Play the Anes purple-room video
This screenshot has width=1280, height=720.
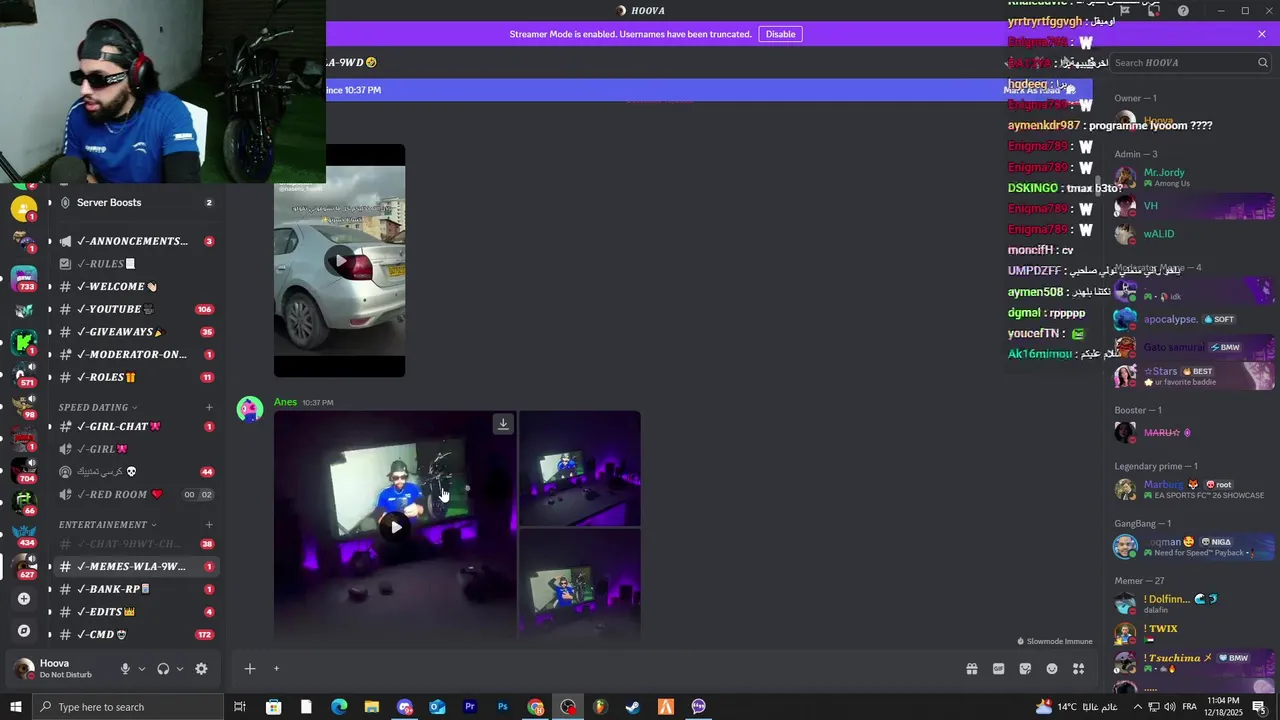[x=396, y=527]
